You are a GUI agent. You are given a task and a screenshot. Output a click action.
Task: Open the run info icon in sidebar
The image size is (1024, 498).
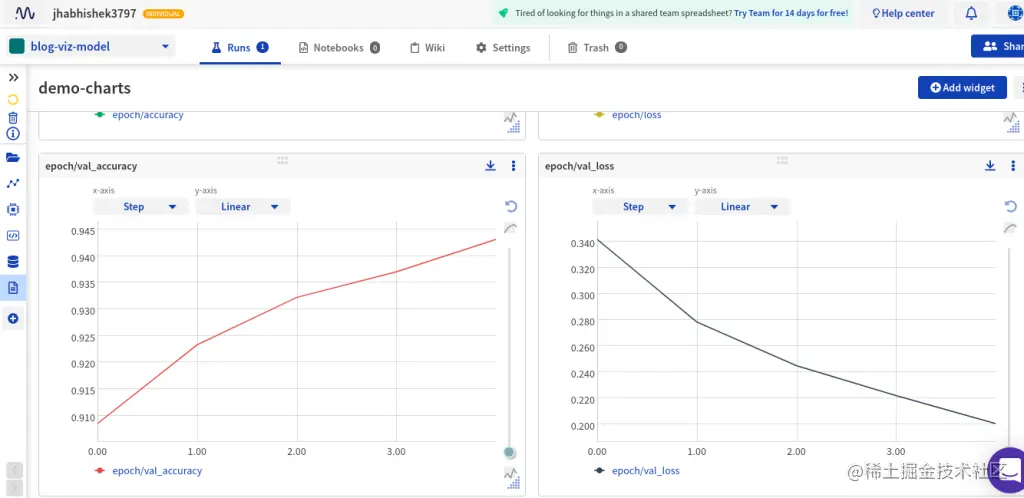pyautogui.click(x=13, y=133)
